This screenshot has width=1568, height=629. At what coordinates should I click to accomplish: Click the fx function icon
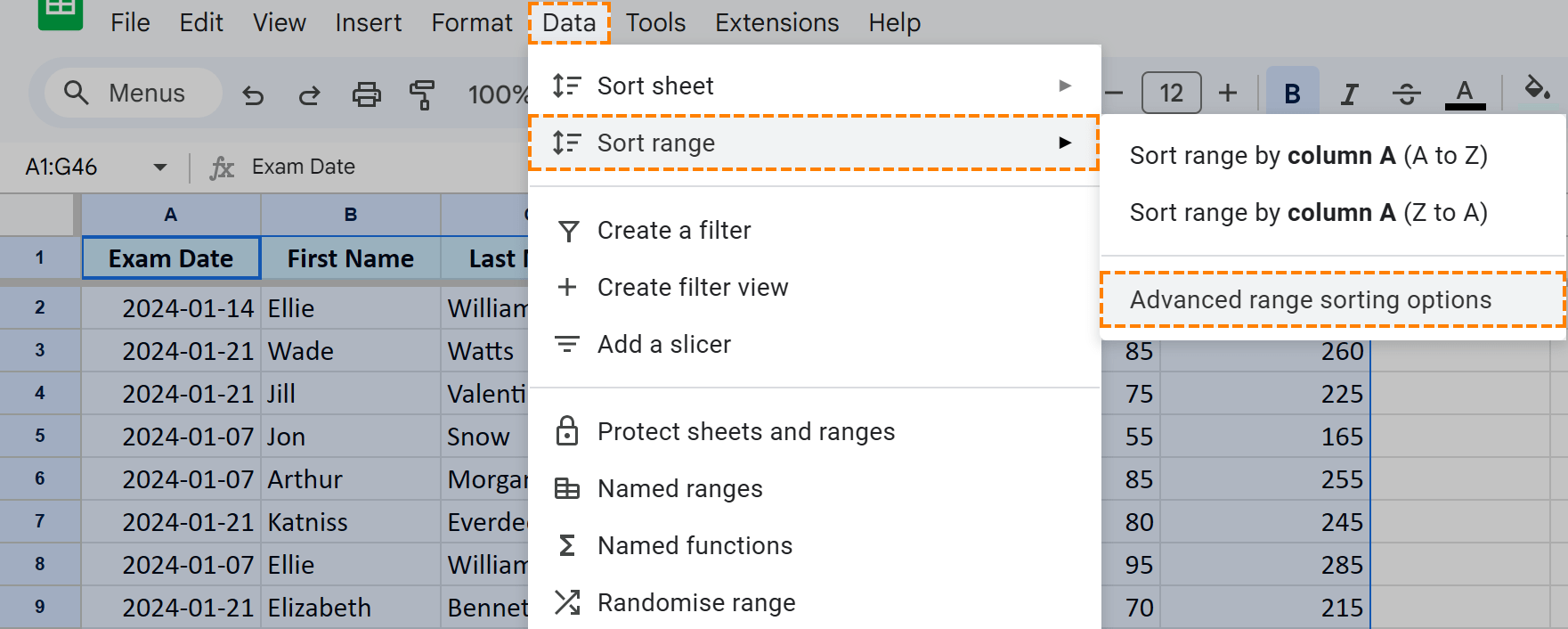(x=221, y=167)
